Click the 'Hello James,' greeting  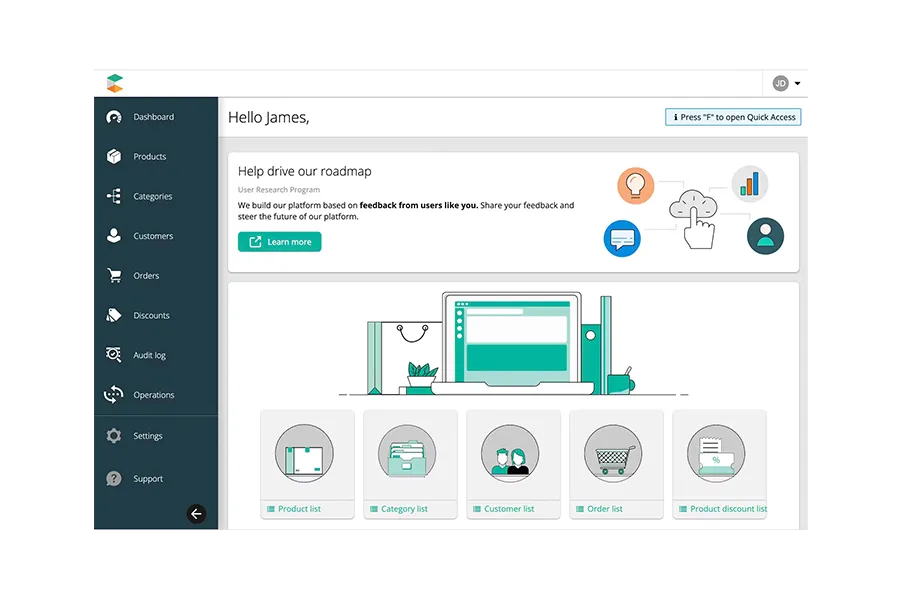point(269,118)
